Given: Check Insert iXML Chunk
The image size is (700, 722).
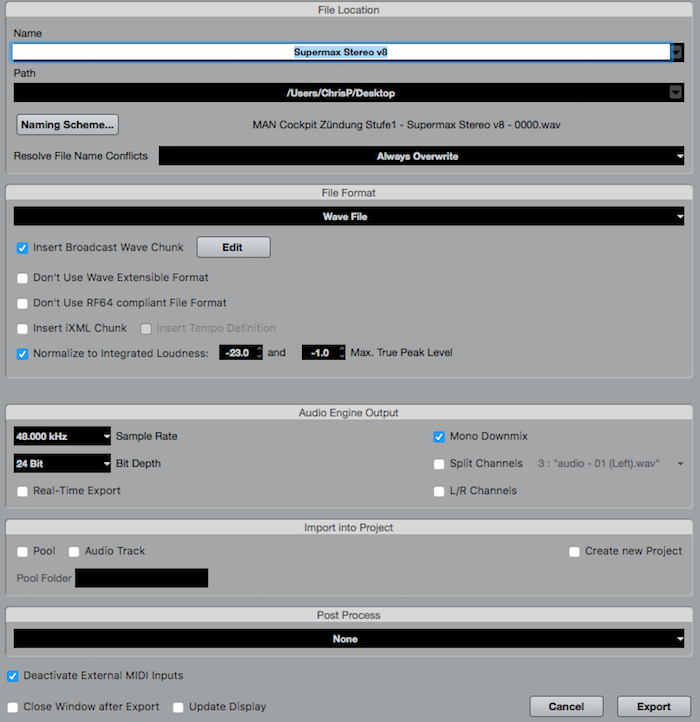Looking at the screenshot, I should 22,329.
